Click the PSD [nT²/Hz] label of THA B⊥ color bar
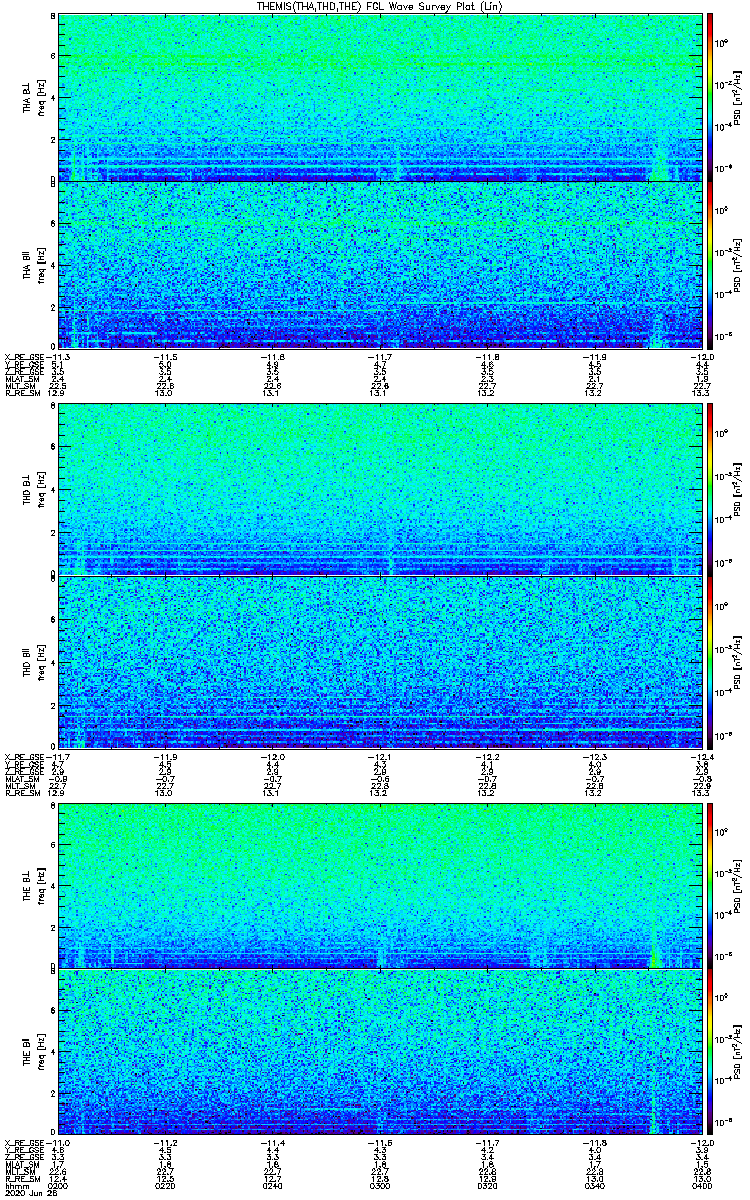This screenshot has width=750, height=1200. [x=737, y=98]
